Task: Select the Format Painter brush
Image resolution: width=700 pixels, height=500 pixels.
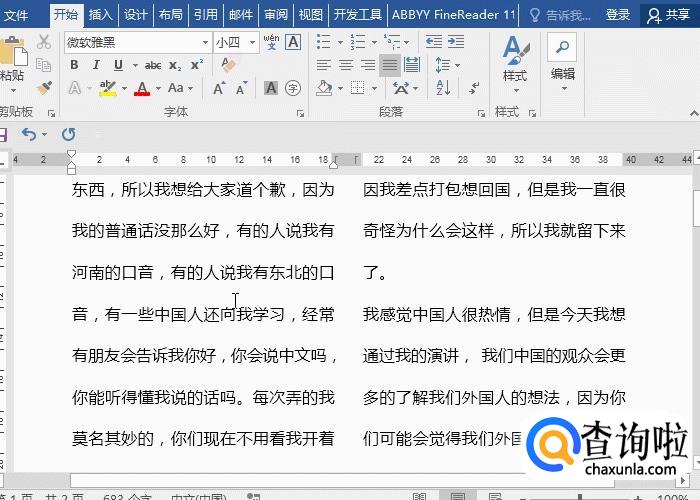Action: click(44, 88)
